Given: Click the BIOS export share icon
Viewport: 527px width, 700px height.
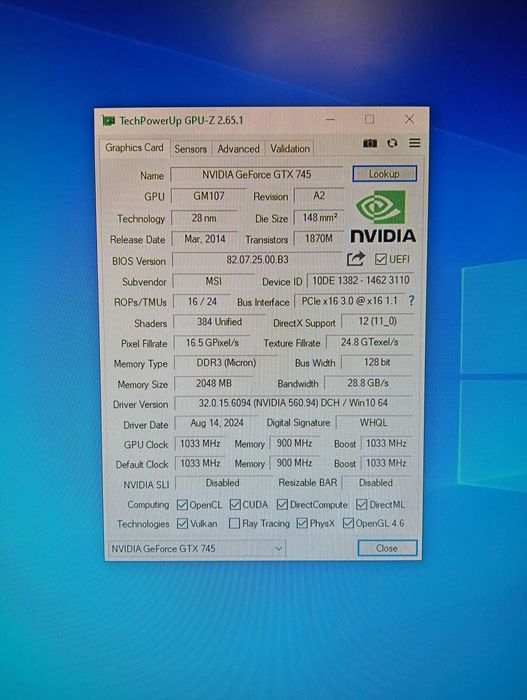Looking at the screenshot, I should [x=356, y=258].
